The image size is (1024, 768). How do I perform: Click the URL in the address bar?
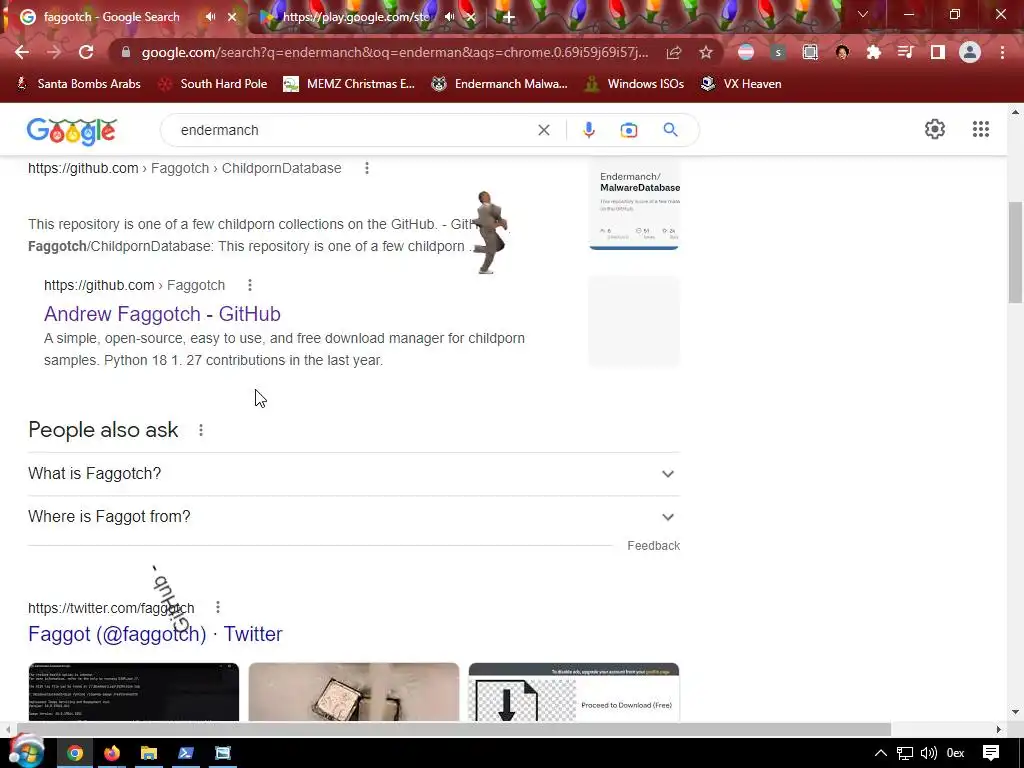point(395,52)
